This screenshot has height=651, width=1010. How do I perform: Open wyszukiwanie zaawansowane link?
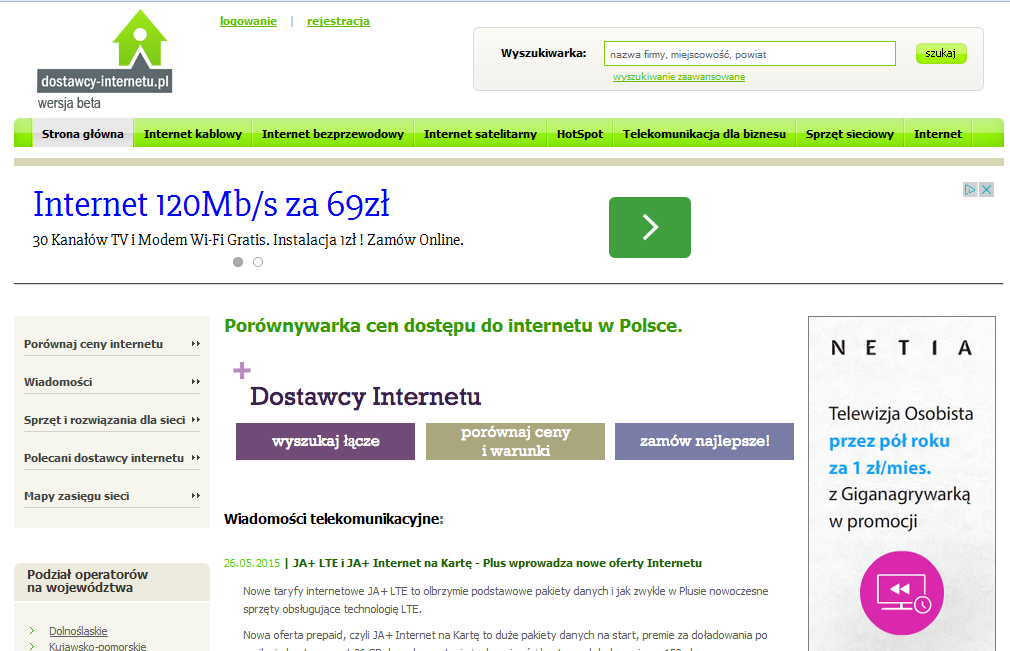tap(679, 77)
